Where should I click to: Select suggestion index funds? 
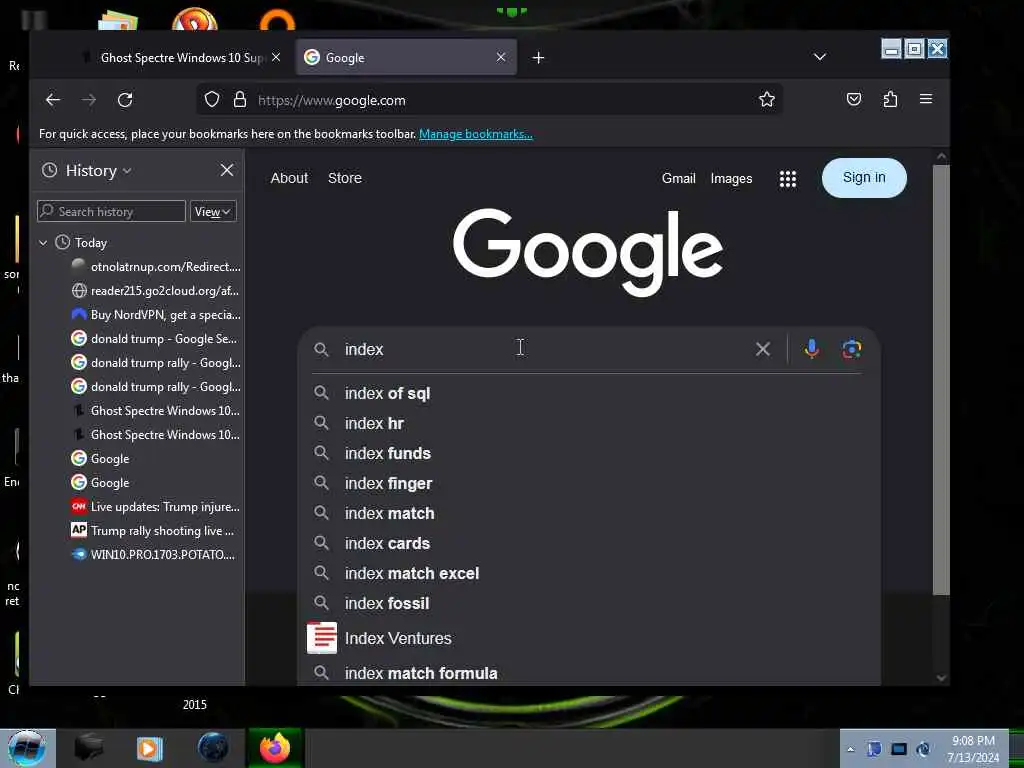click(x=588, y=453)
